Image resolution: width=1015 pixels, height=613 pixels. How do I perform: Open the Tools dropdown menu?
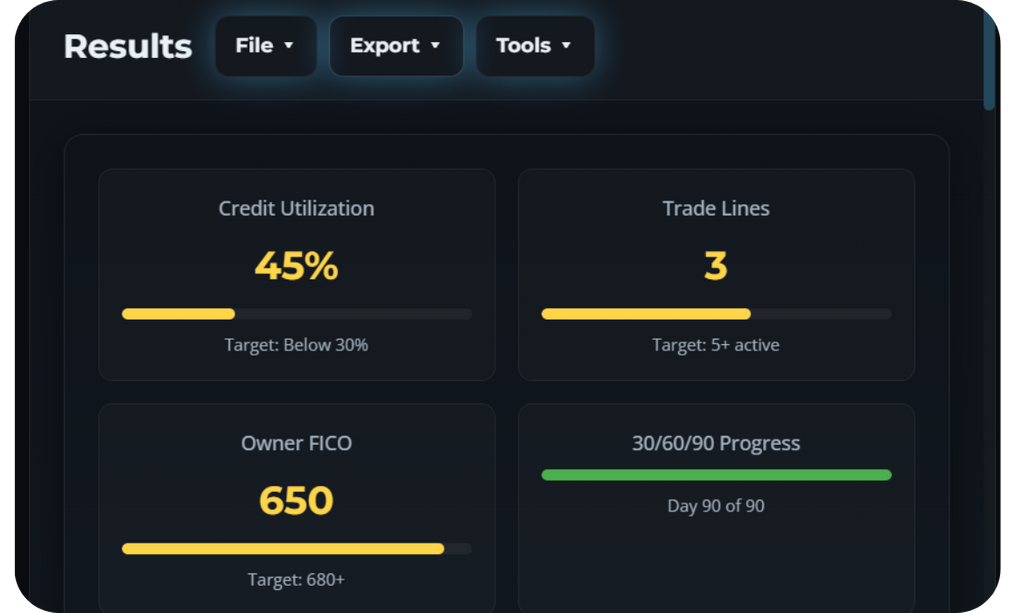(x=535, y=46)
